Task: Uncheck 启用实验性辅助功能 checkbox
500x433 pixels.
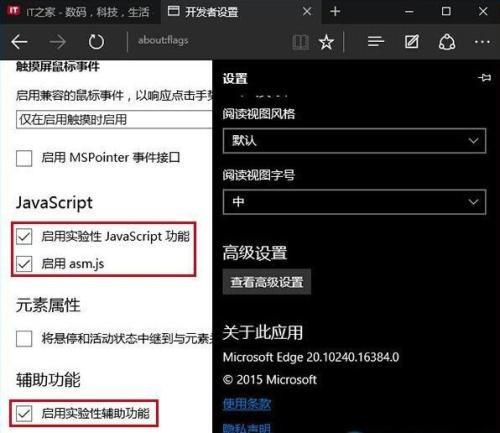Action: pyautogui.click(x=24, y=414)
